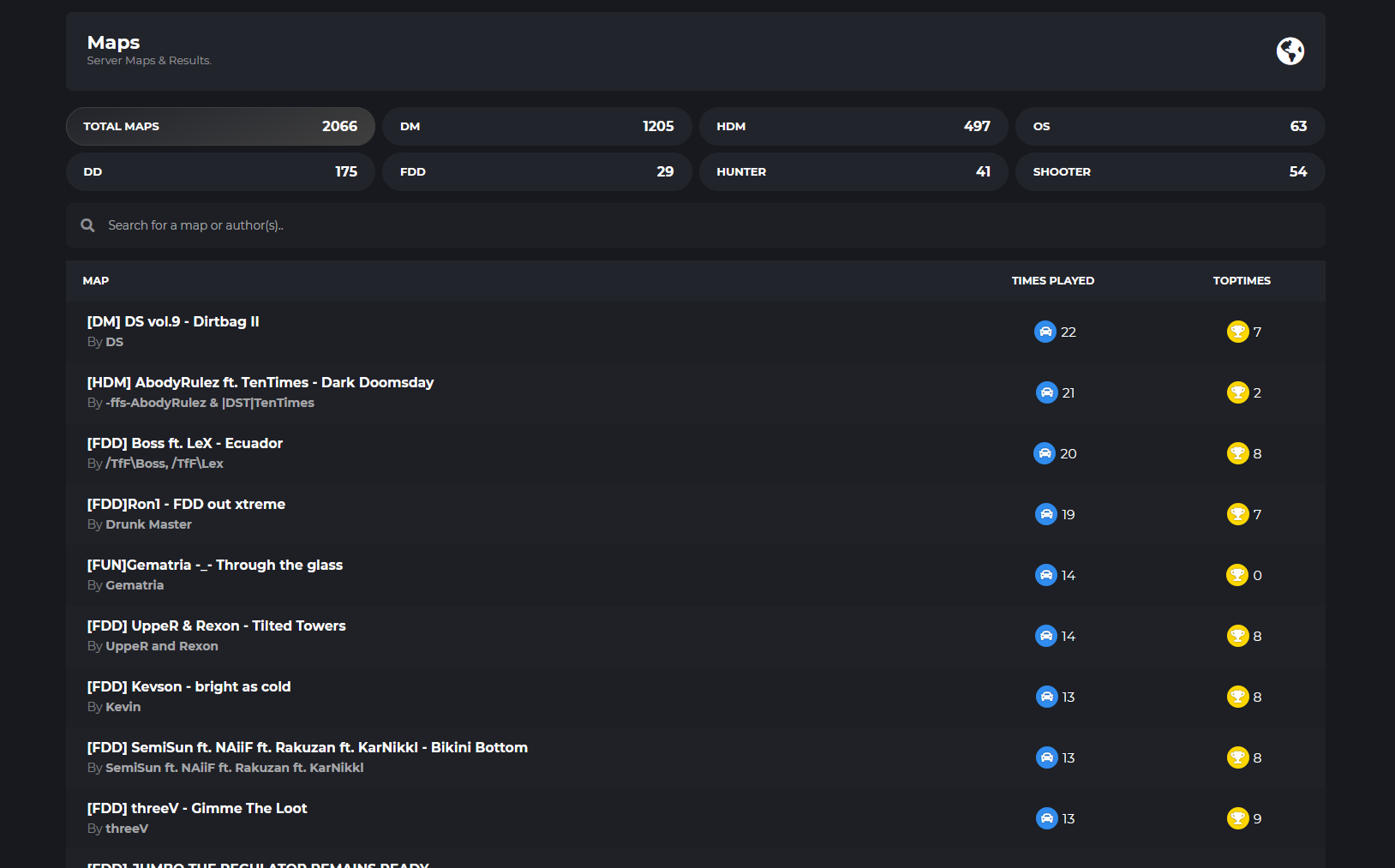The image size is (1395, 868).
Task: Open [FDD] Kevson - bright as cold map
Action: (x=189, y=686)
